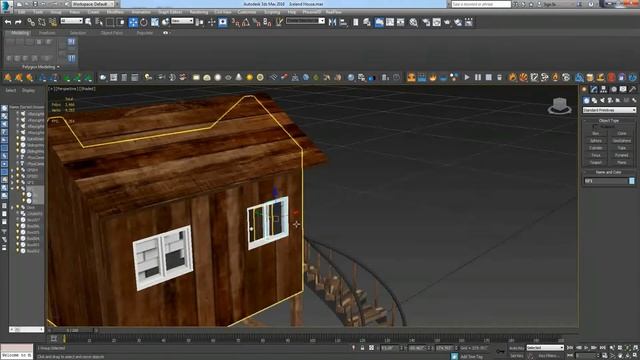Click the Bind to Space Warp tool
Image resolution: width=640 pixels, height=360 pixels.
click(53, 22)
